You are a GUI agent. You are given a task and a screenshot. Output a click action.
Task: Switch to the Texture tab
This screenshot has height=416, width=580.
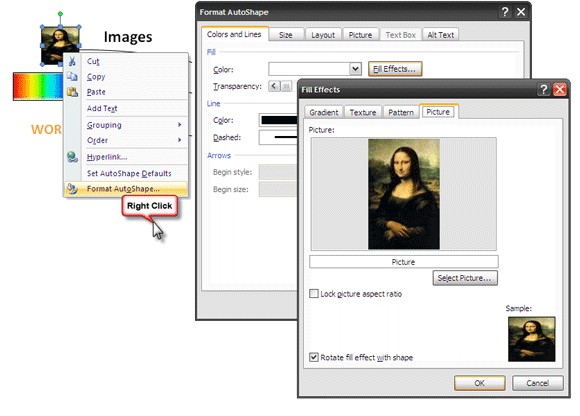(363, 112)
